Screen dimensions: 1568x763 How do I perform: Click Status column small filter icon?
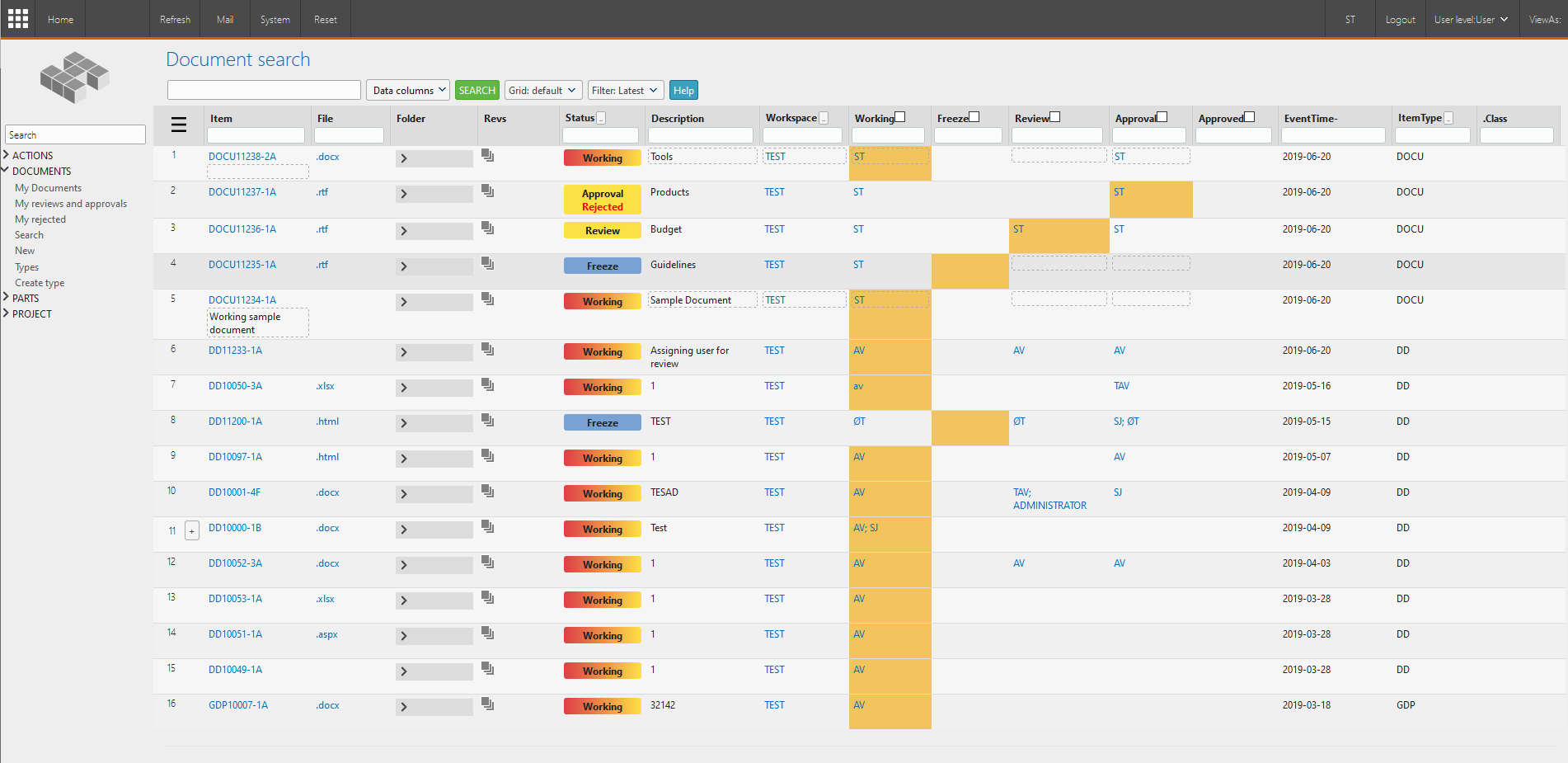pos(601,119)
